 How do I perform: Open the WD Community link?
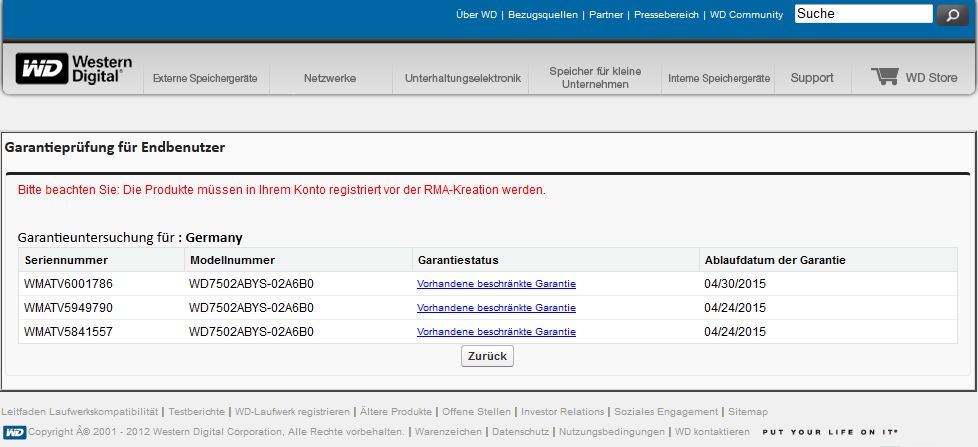pos(746,15)
